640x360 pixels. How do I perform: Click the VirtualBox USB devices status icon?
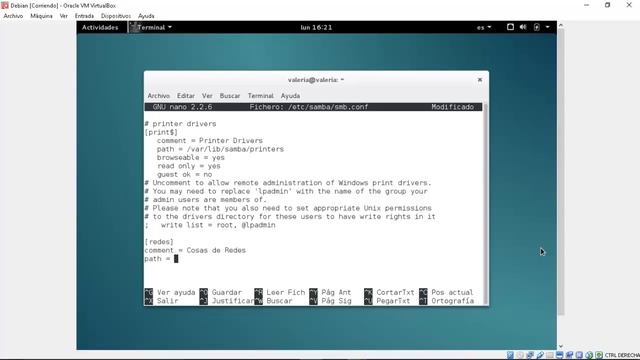(x=540, y=355)
